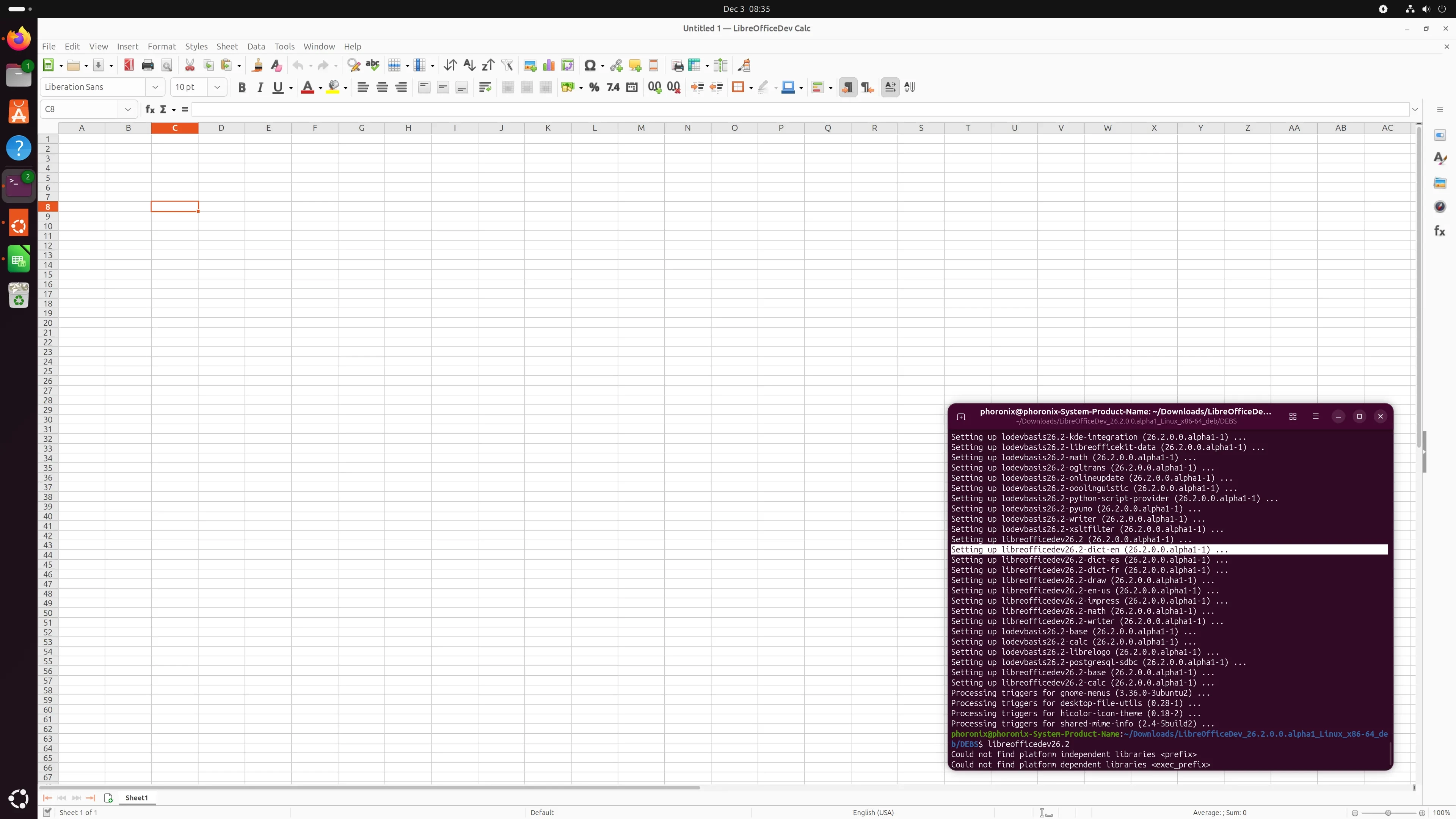Toggle Italic text style
Viewport: 1456px width, 819px height.
[260, 87]
